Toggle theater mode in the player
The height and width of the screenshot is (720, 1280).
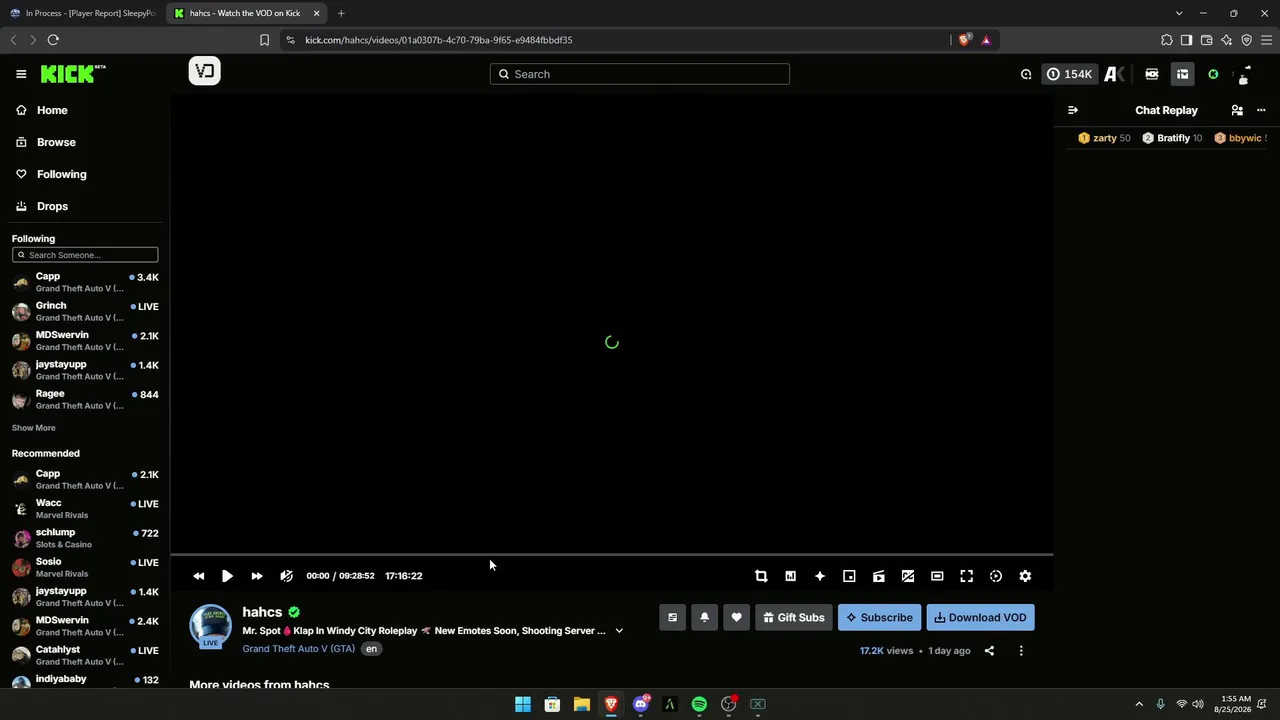tap(937, 576)
